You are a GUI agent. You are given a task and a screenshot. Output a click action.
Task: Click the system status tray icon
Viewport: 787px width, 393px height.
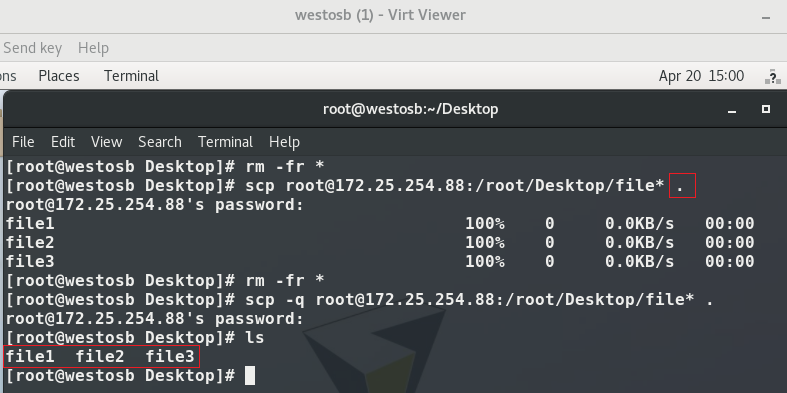click(773, 77)
